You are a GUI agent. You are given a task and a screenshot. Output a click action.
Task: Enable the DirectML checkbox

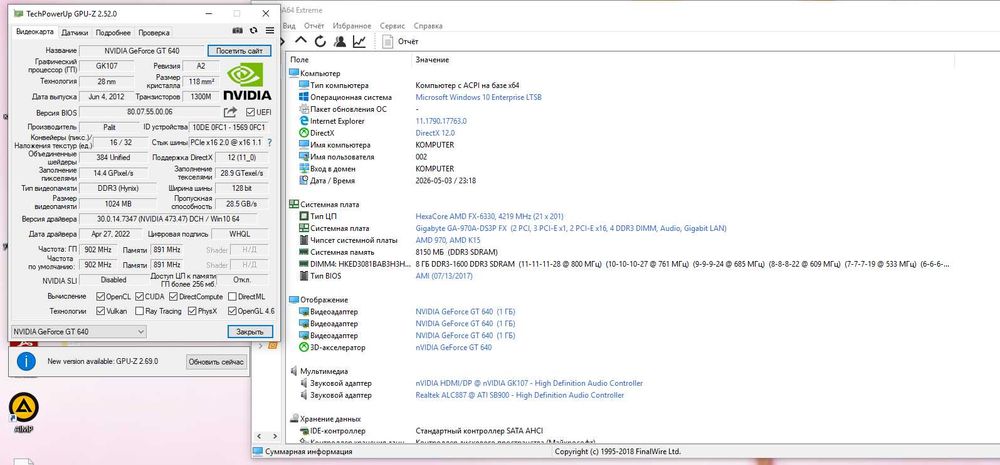pos(232,297)
